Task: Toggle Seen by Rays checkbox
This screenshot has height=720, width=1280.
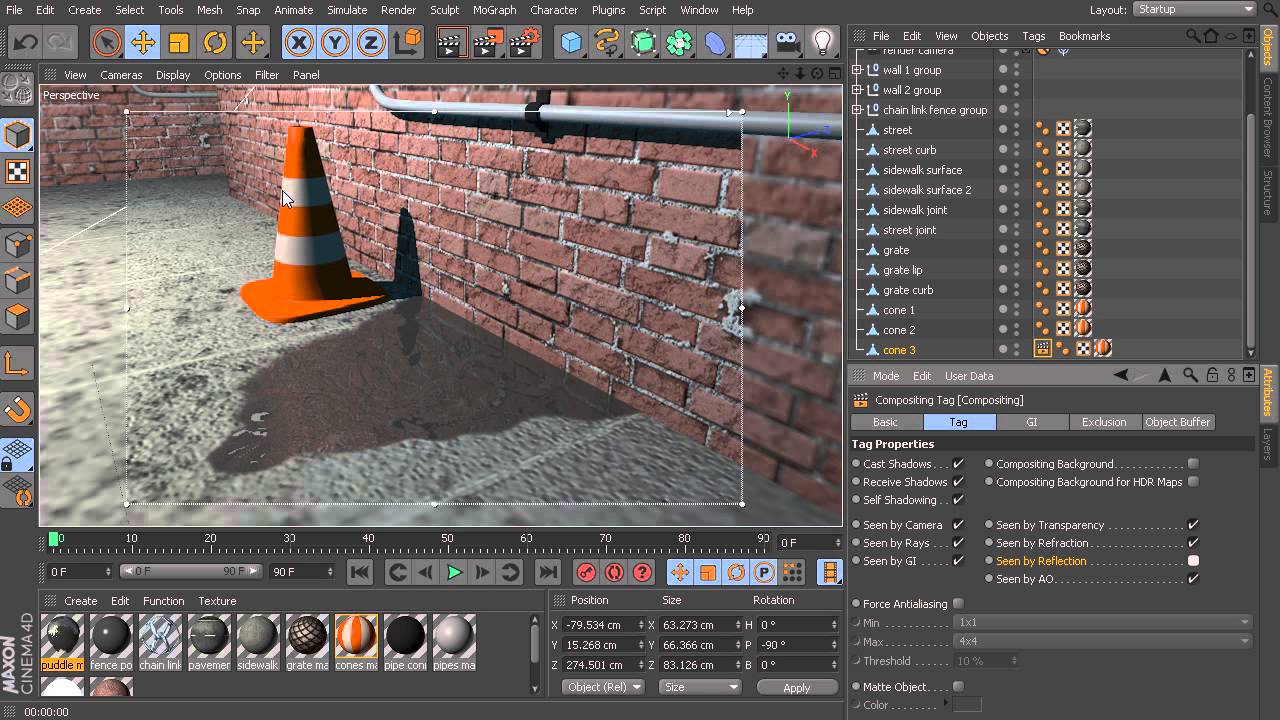Action: [x=958, y=543]
